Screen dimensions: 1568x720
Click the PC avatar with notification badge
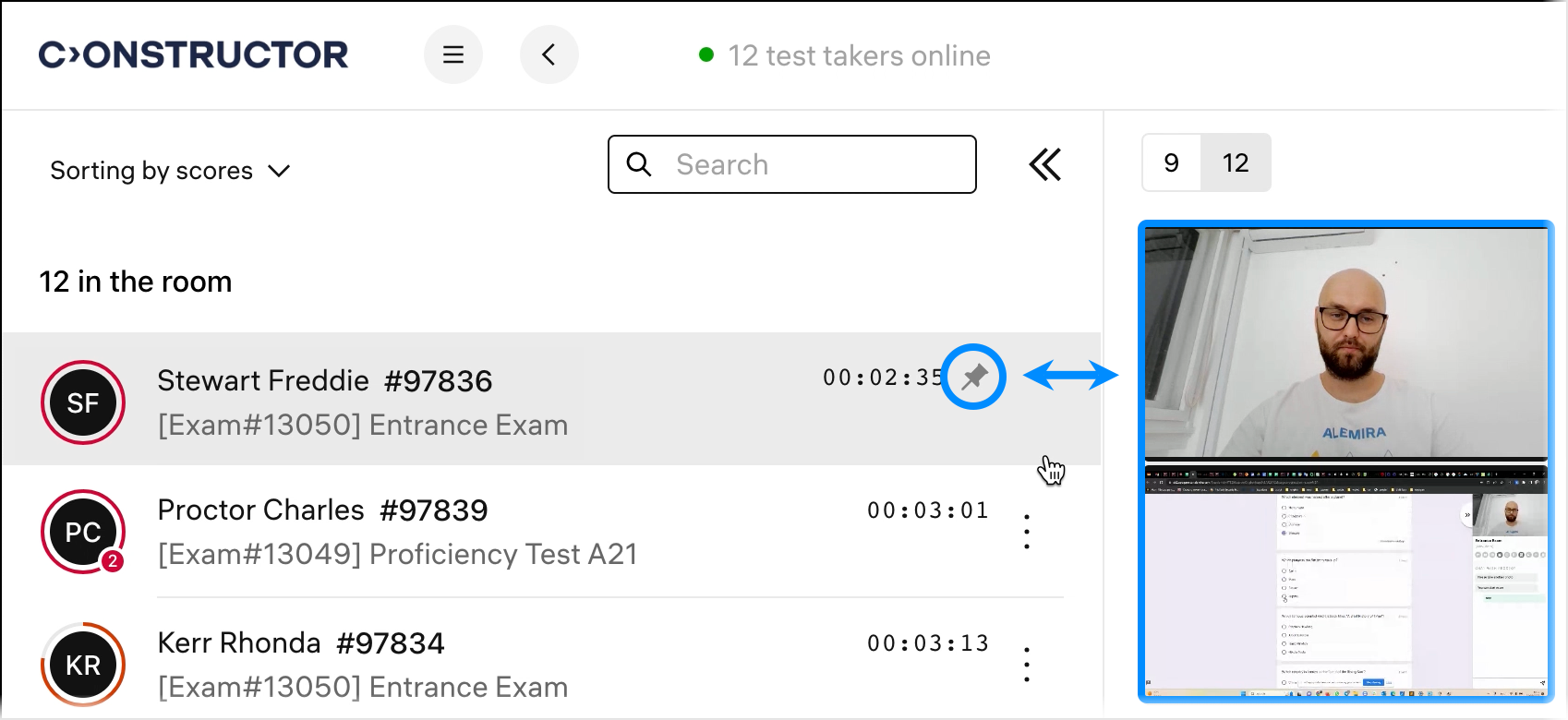click(83, 532)
